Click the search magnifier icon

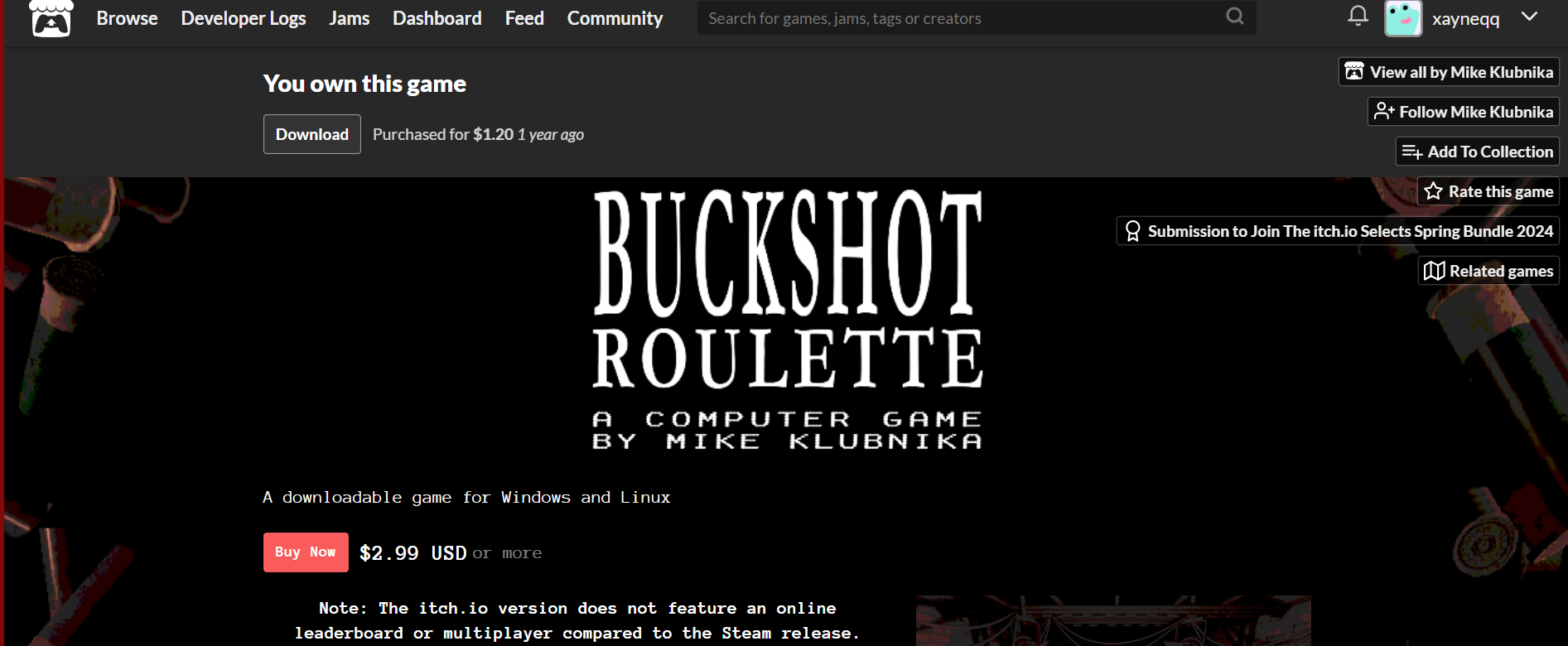click(1235, 17)
